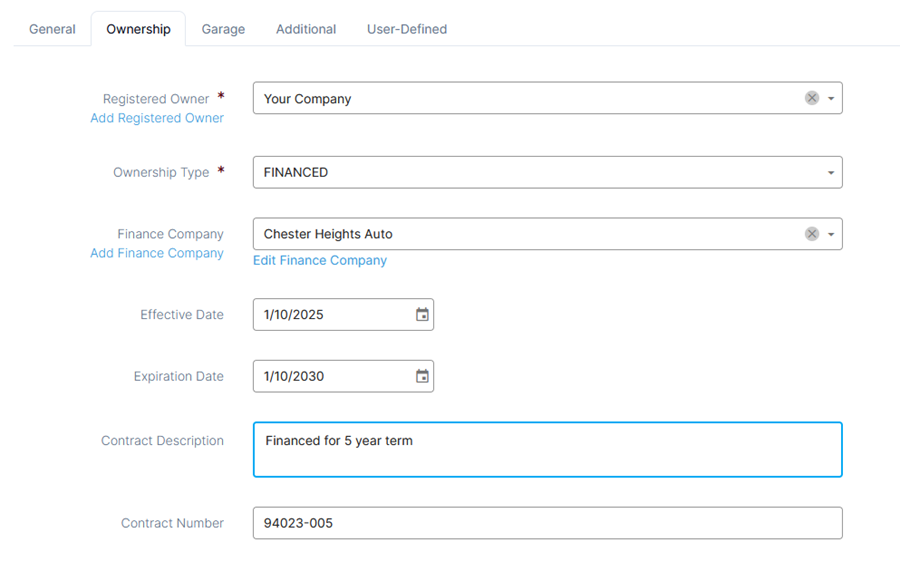Open the Effective Date calendar picker
Image resolution: width=900 pixels, height=581 pixels.
point(422,315)
